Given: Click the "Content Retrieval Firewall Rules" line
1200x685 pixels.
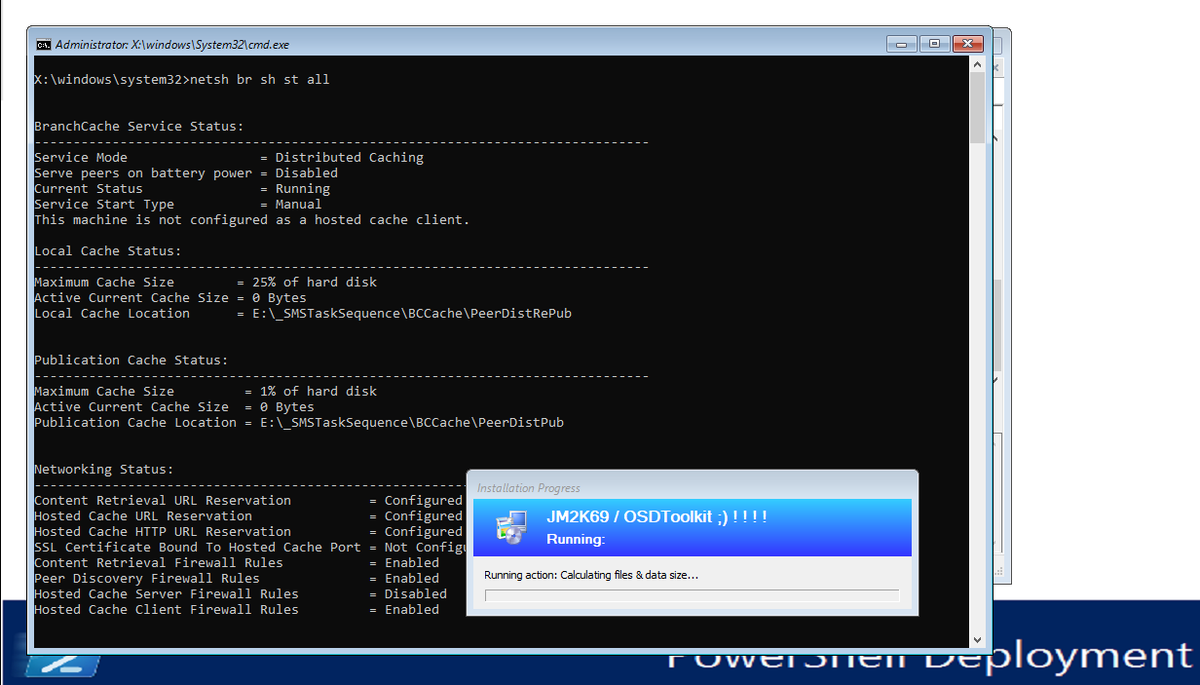Looking at the screenshot, I should (237, 563).
